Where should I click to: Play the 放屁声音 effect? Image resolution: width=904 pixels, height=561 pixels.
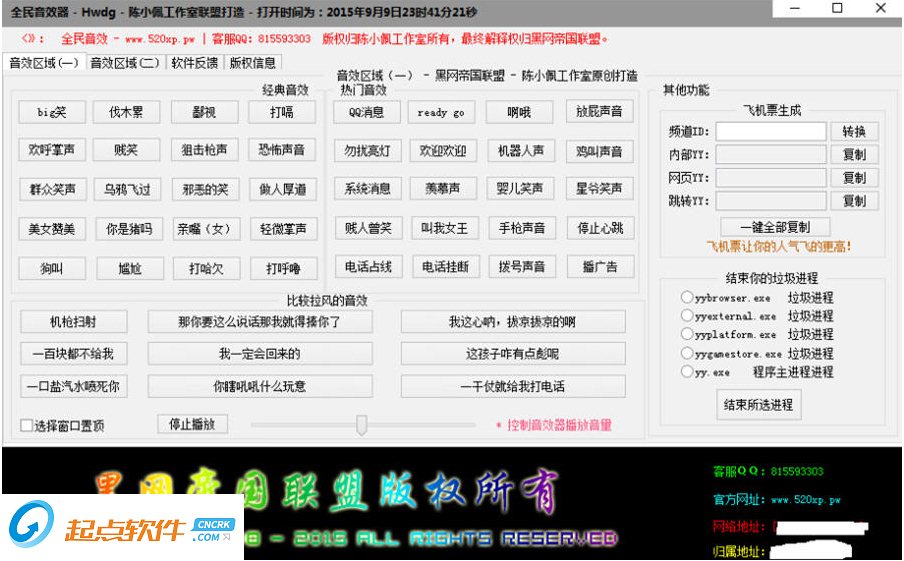600,111
